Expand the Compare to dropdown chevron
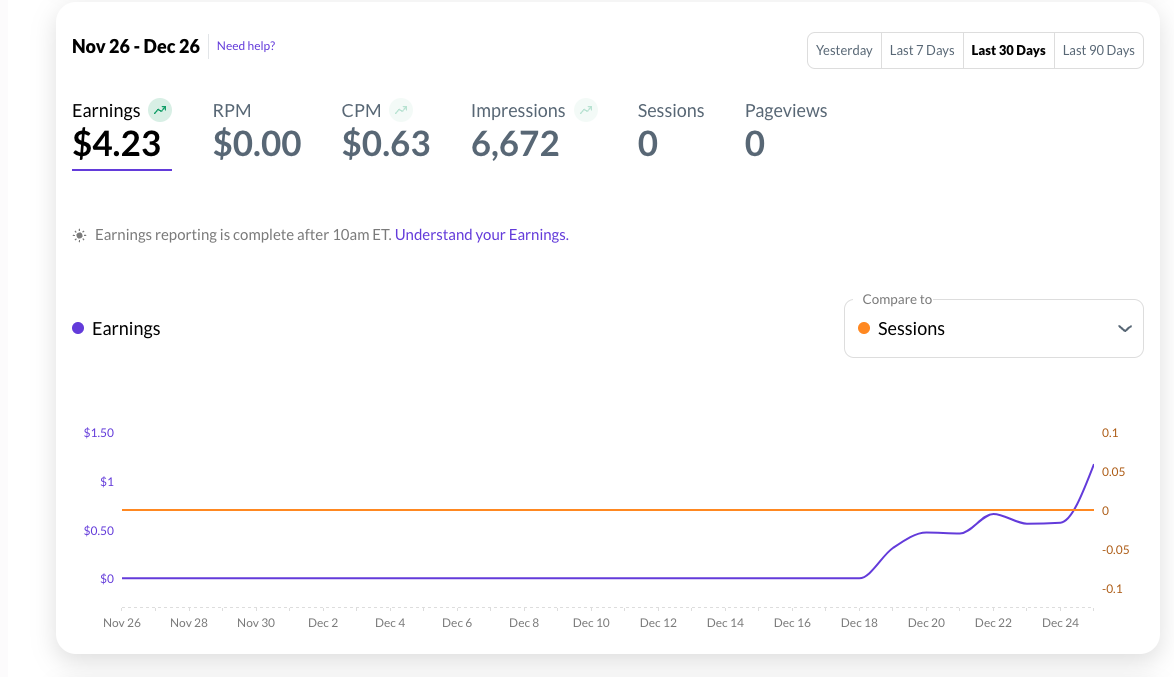The image size is (1174, 677). tap(1124, 328)
